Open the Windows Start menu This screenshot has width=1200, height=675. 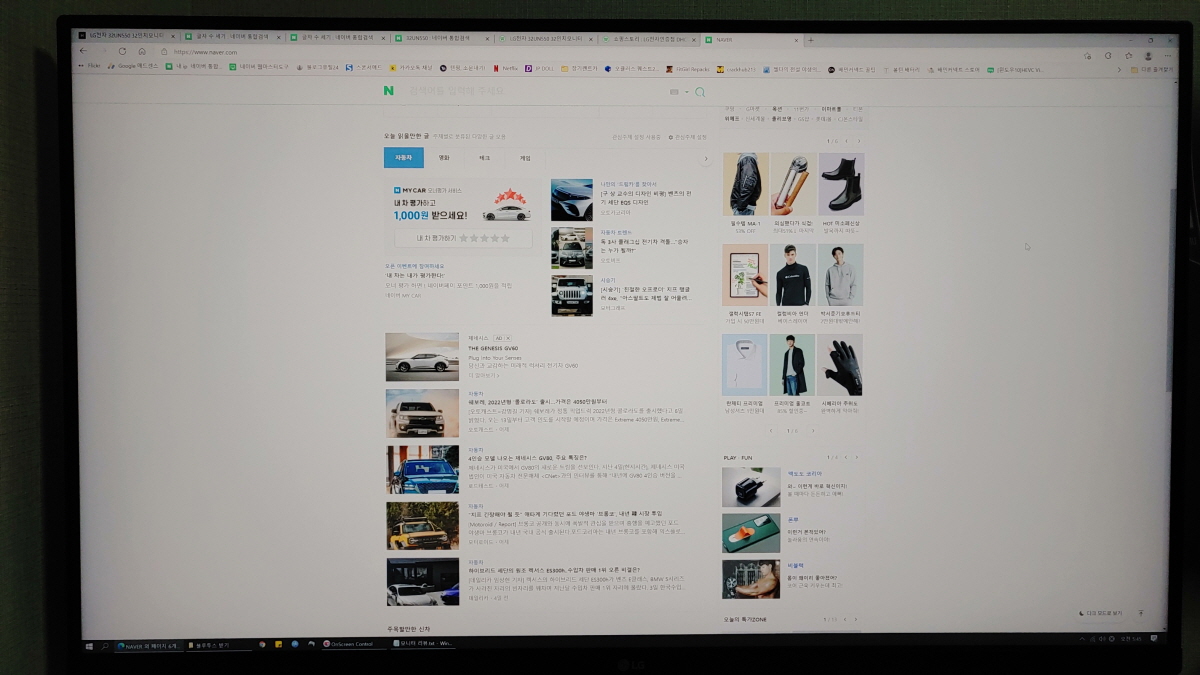[x=88, y=645]
